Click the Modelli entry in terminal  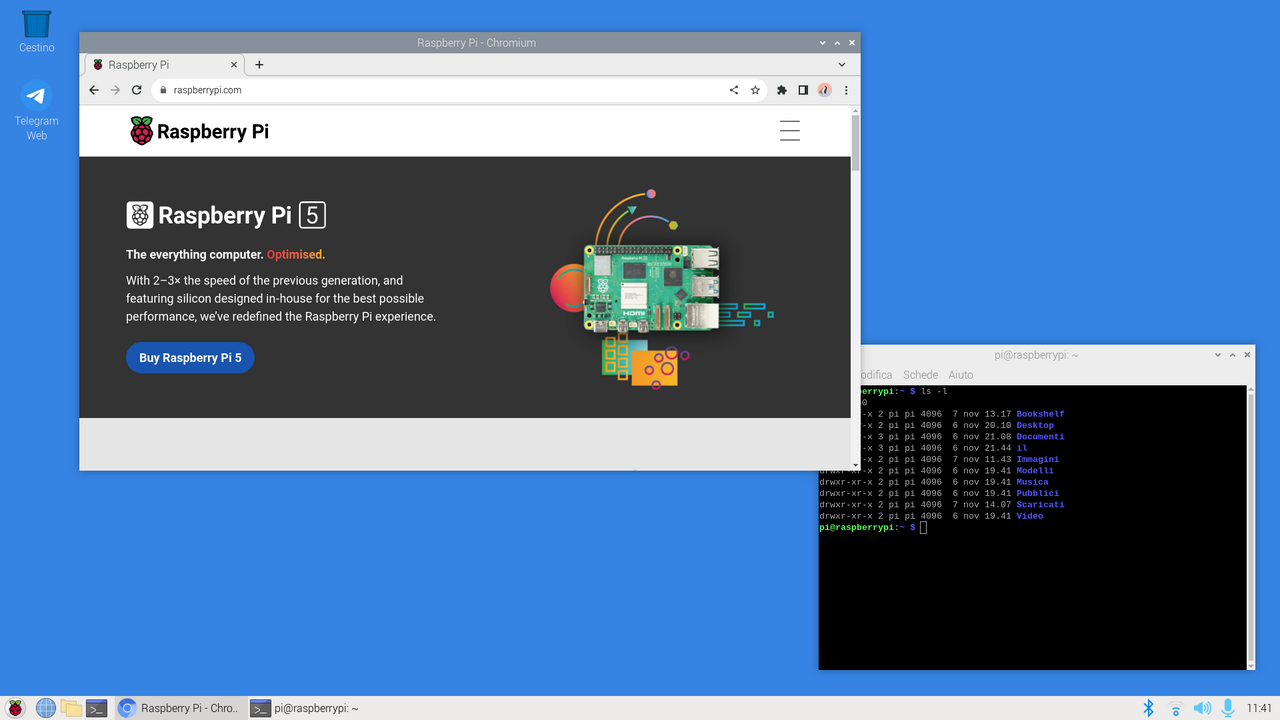pyautogui.click(x=1035, y=470)
